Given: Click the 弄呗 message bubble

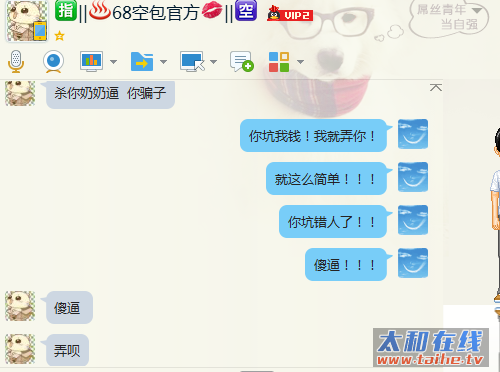Looking at the screenshot, I should [67, 350].
